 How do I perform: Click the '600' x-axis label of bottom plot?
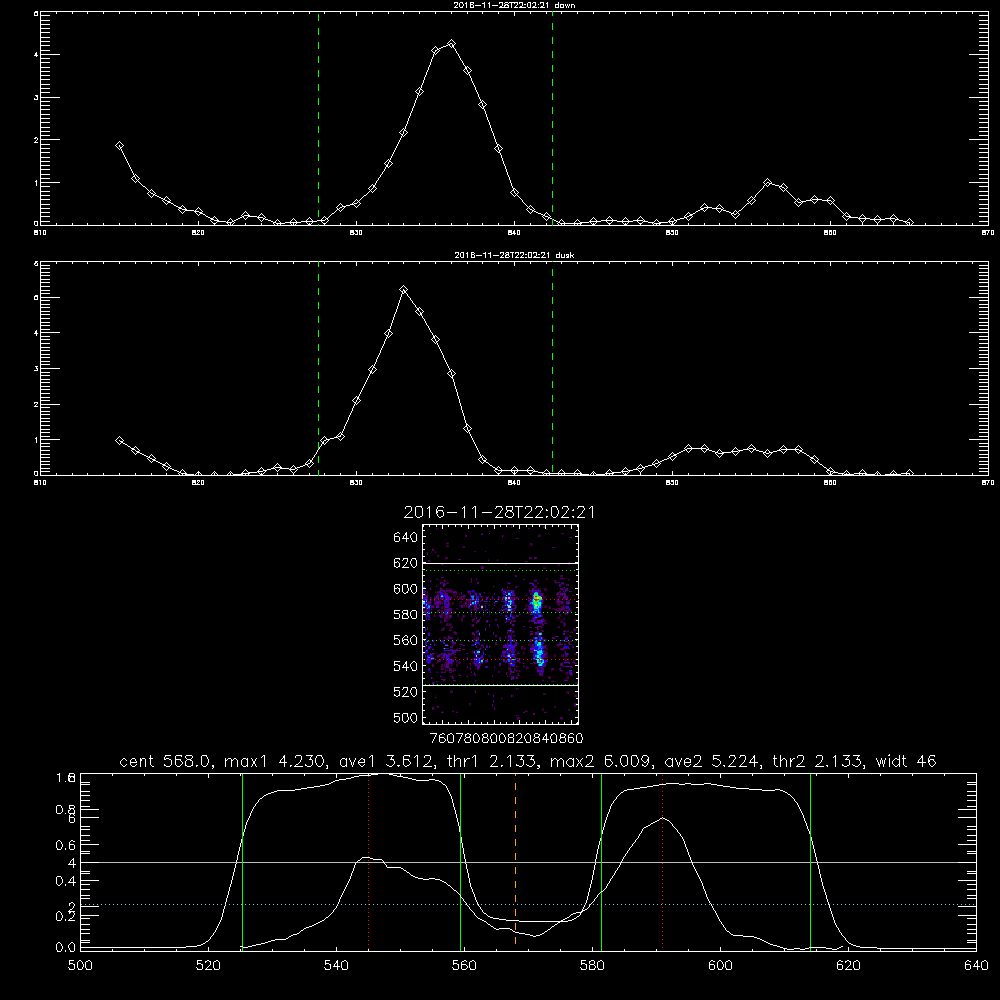tap(720, 966)
